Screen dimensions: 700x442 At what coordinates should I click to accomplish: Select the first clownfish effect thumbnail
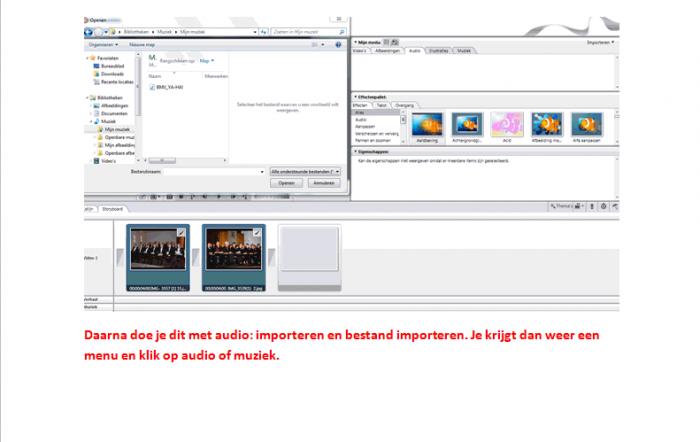(x=427, y=124)
